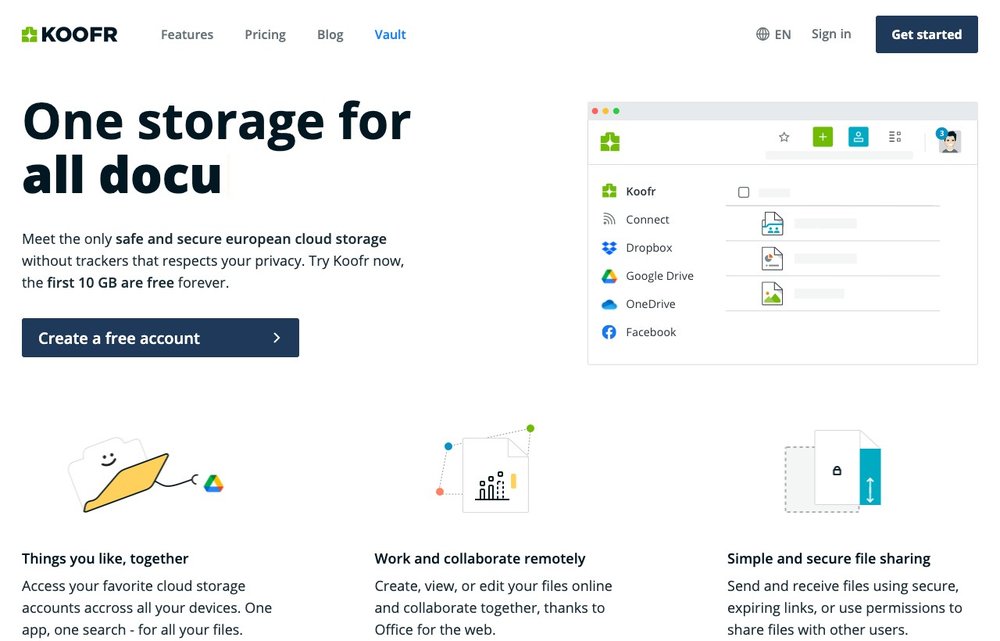Click the green maximize dot in mockup
Screen dimensions: 1000x641
point(616,111)
